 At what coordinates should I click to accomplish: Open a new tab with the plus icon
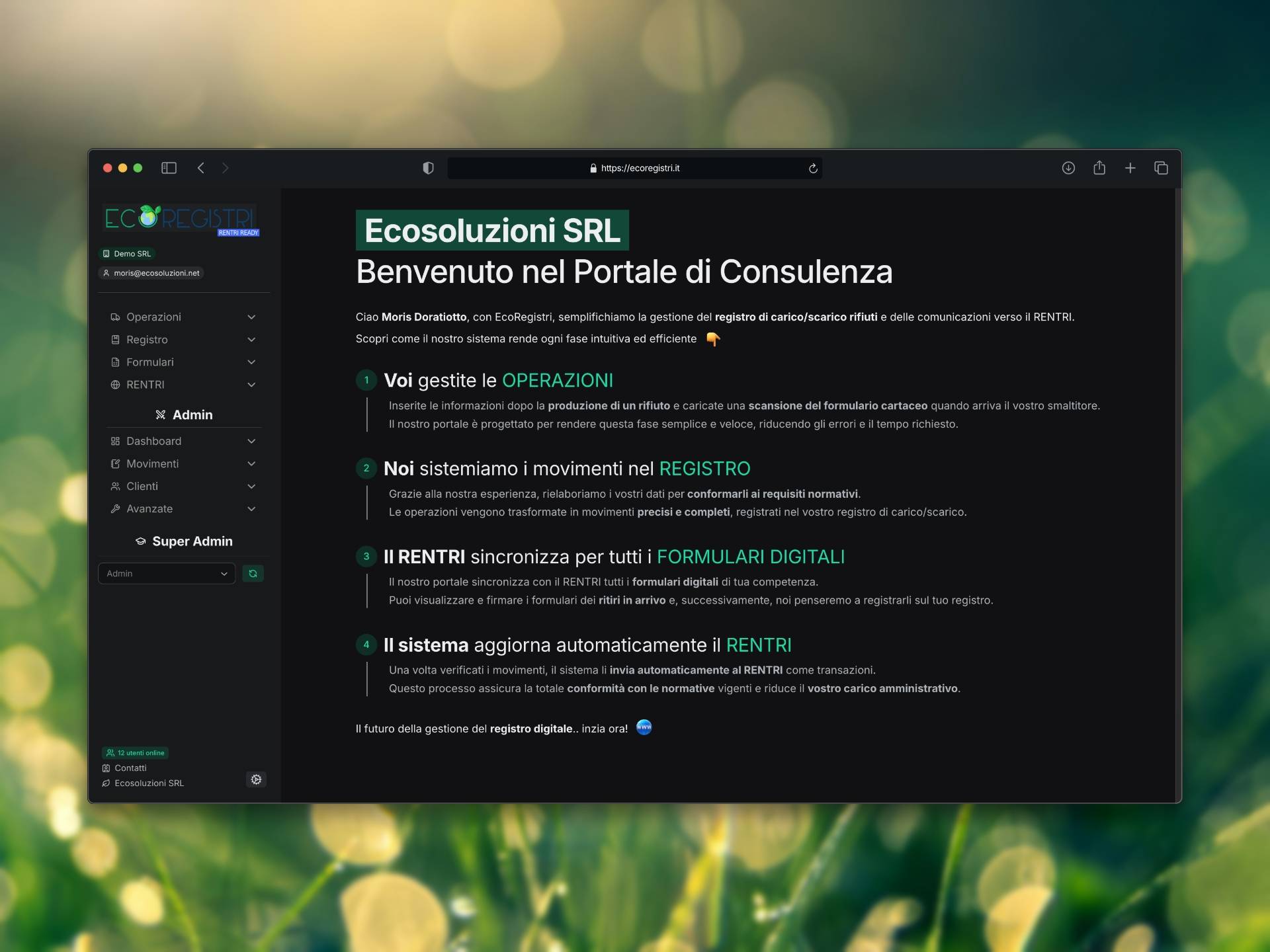click(x=1130, y=168)
